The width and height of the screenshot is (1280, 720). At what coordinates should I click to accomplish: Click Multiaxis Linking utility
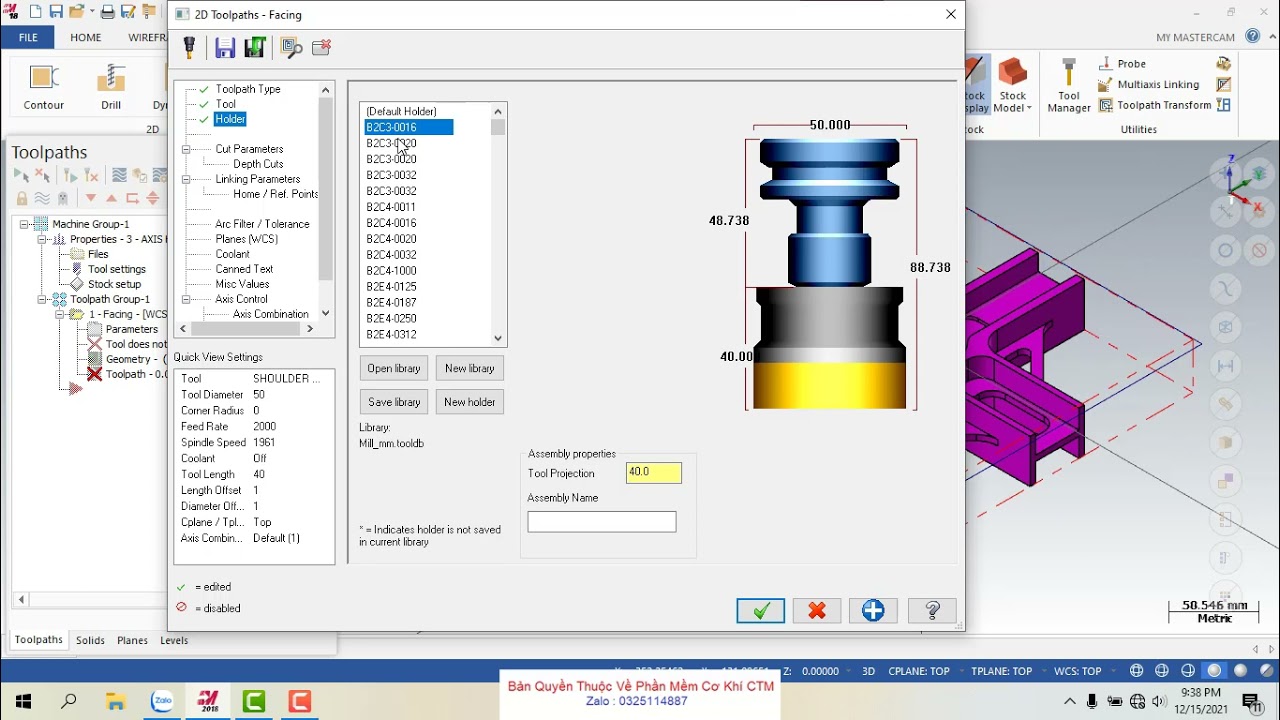point(1148,85)
